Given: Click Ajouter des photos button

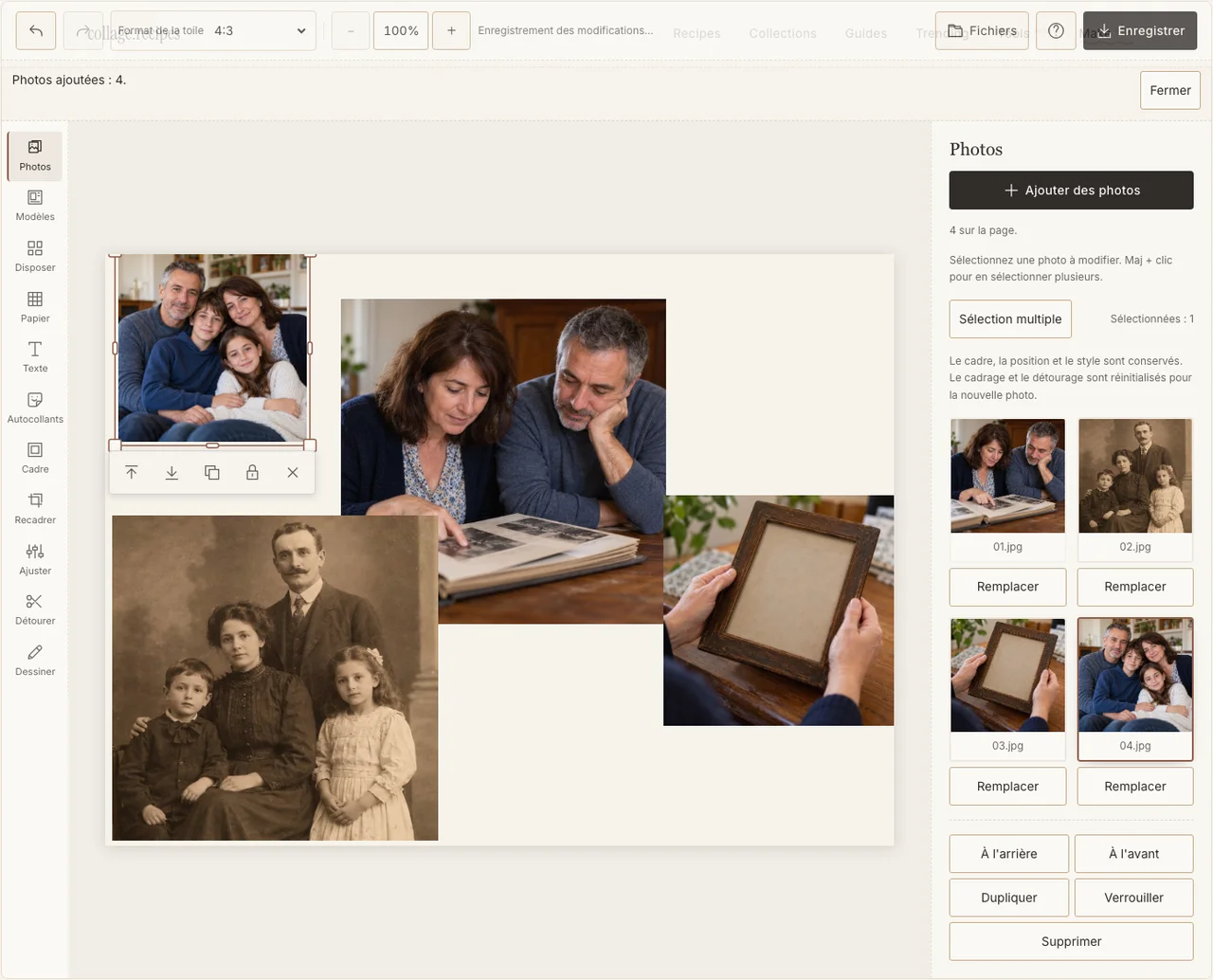Looking at the screenshot, I should point(1072,190).
